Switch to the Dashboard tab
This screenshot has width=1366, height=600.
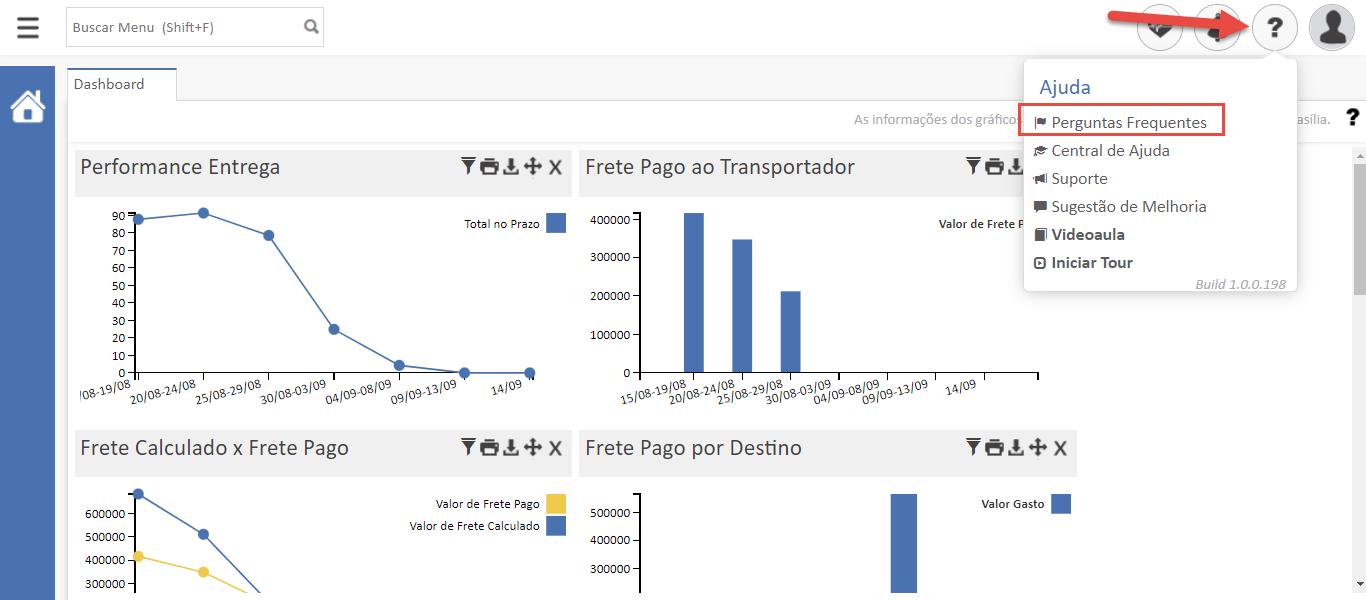point(110,85)
